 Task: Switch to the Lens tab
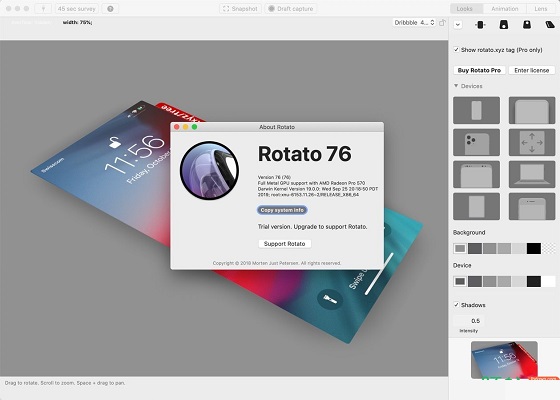pos(541,9)
